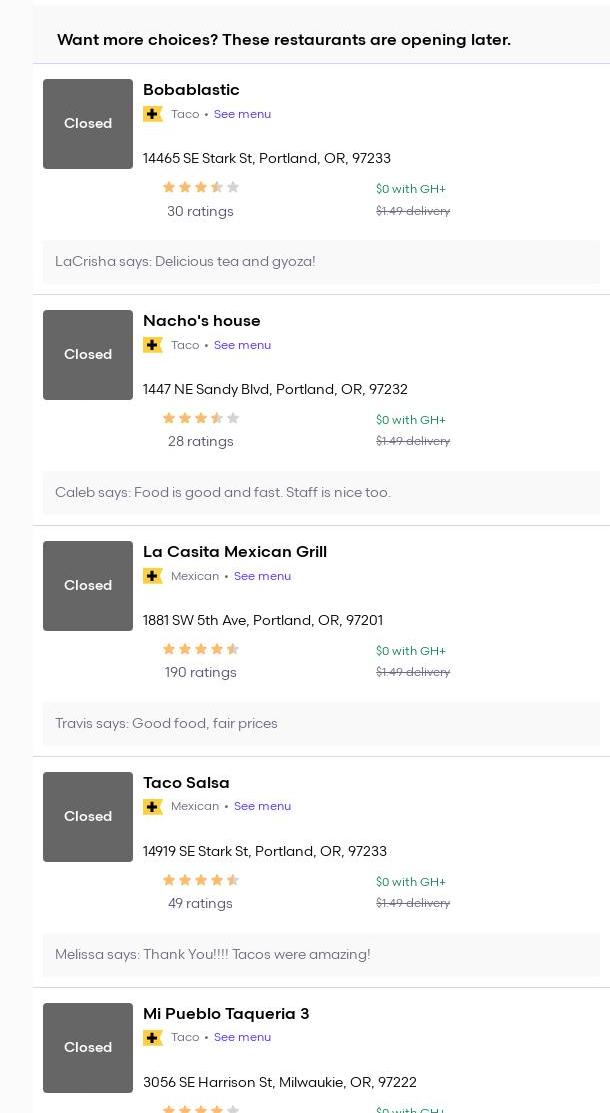The height and width of the screenshot is (1113, 610).
Task: Click the GH+ badge icon under Nacho's house
Action: pos(153,345)
